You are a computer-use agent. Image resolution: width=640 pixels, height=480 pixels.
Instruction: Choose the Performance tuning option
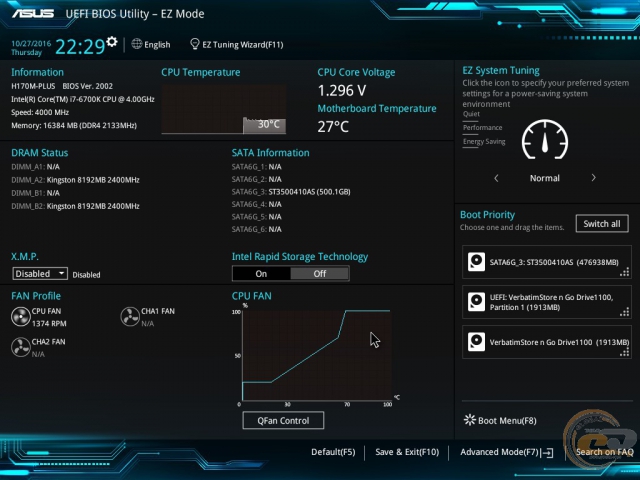pyautogui.click(x=482, y=128)
